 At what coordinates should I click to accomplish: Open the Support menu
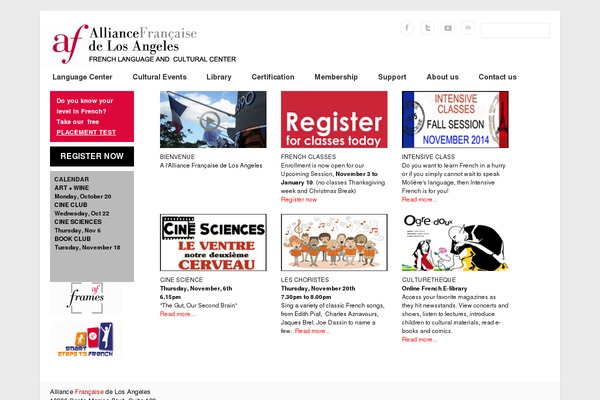pos(392,77)
